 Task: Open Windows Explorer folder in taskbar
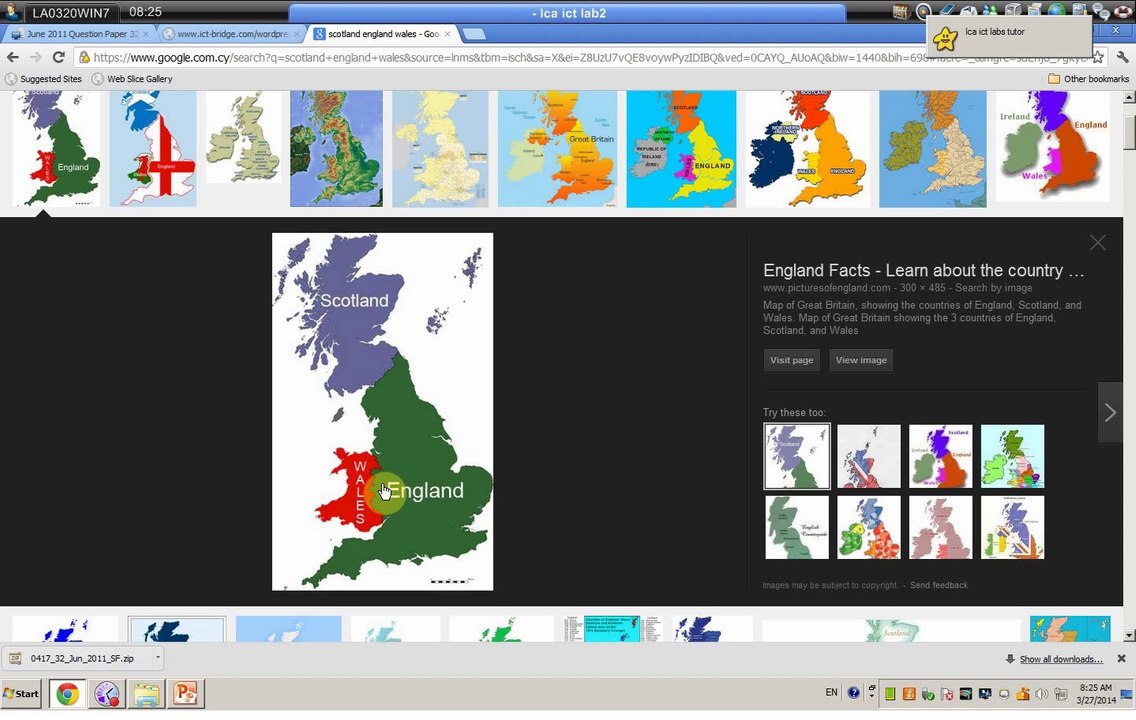[x=147, y=693]
